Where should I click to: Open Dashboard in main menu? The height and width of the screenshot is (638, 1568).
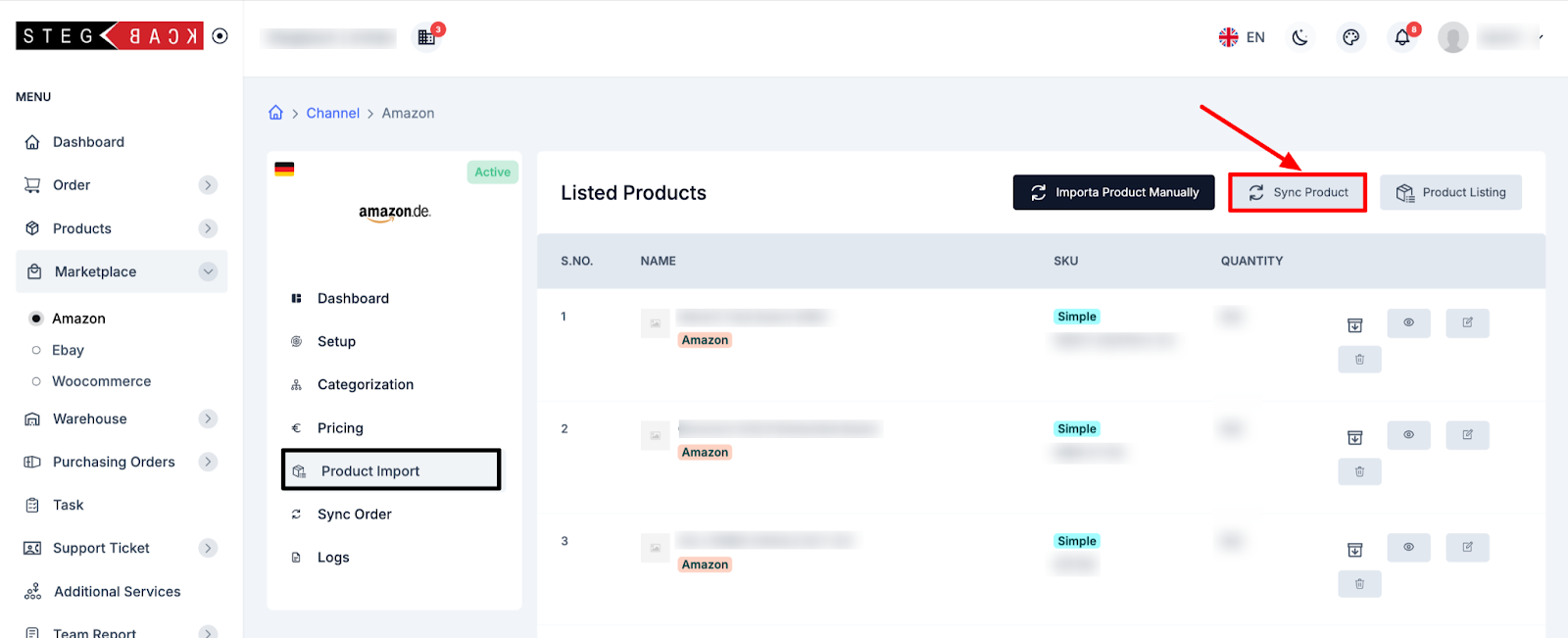(x=88, y=142)
